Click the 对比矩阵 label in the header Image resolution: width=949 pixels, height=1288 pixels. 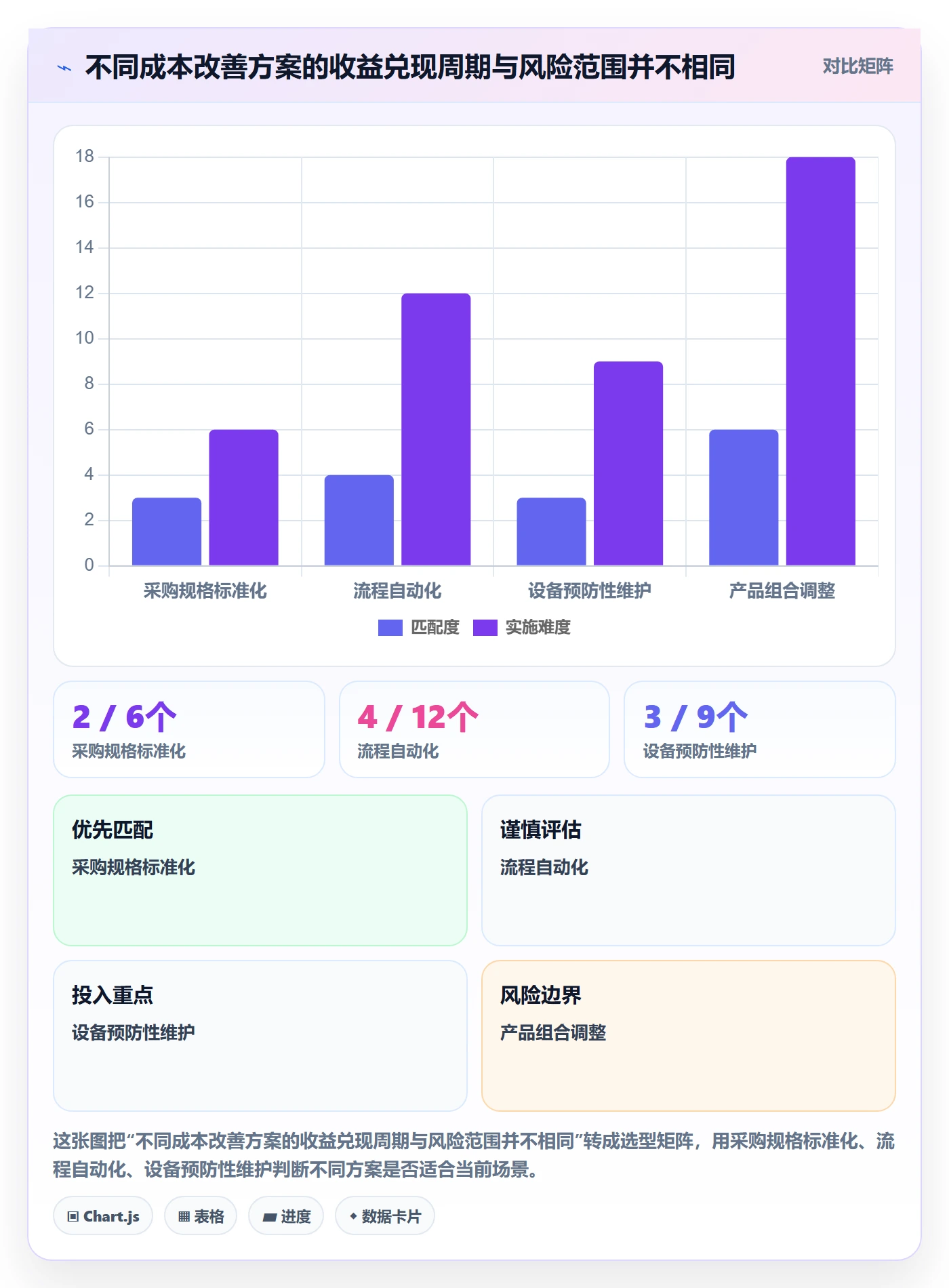tap(857, 66)
